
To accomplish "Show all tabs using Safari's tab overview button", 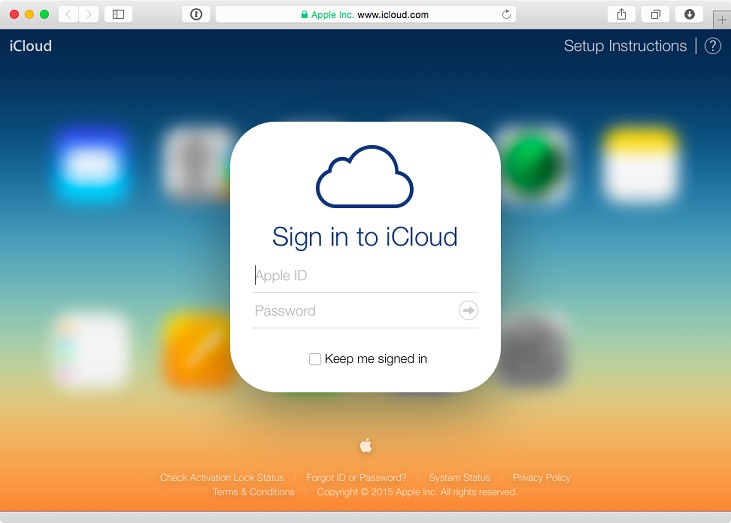I will click(x=655, y=14).
